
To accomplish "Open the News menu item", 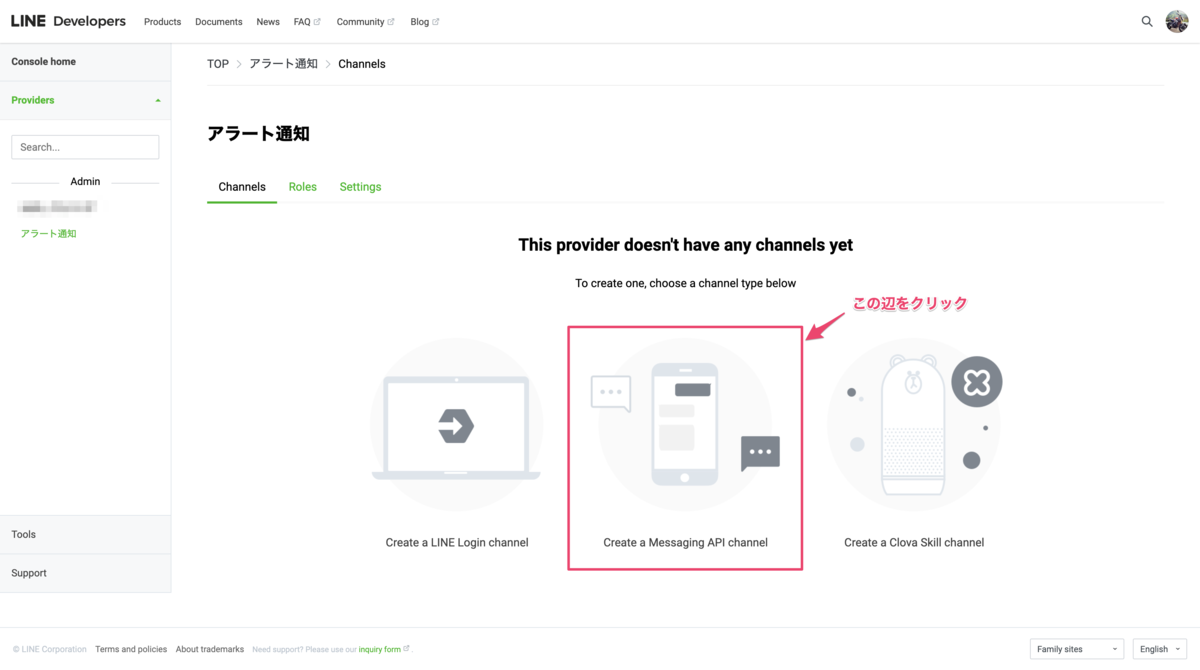I will [268, 22].
